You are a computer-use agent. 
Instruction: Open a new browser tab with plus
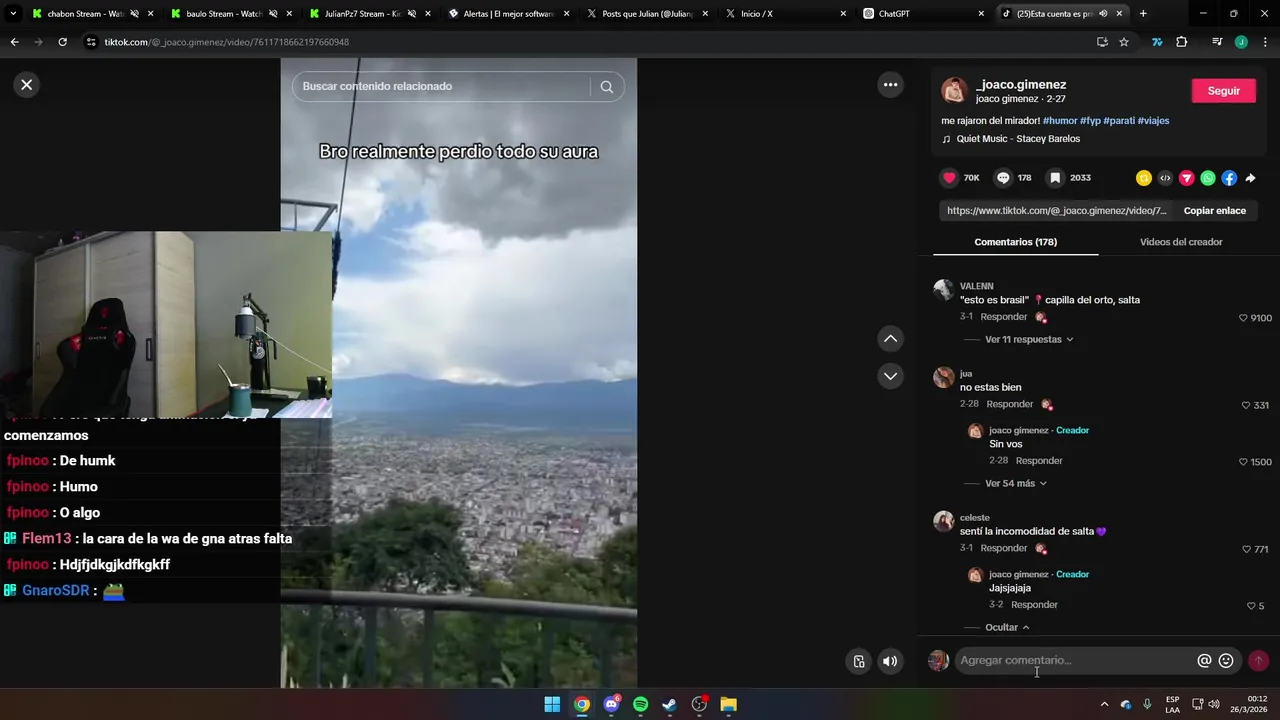click(1143, 14)
